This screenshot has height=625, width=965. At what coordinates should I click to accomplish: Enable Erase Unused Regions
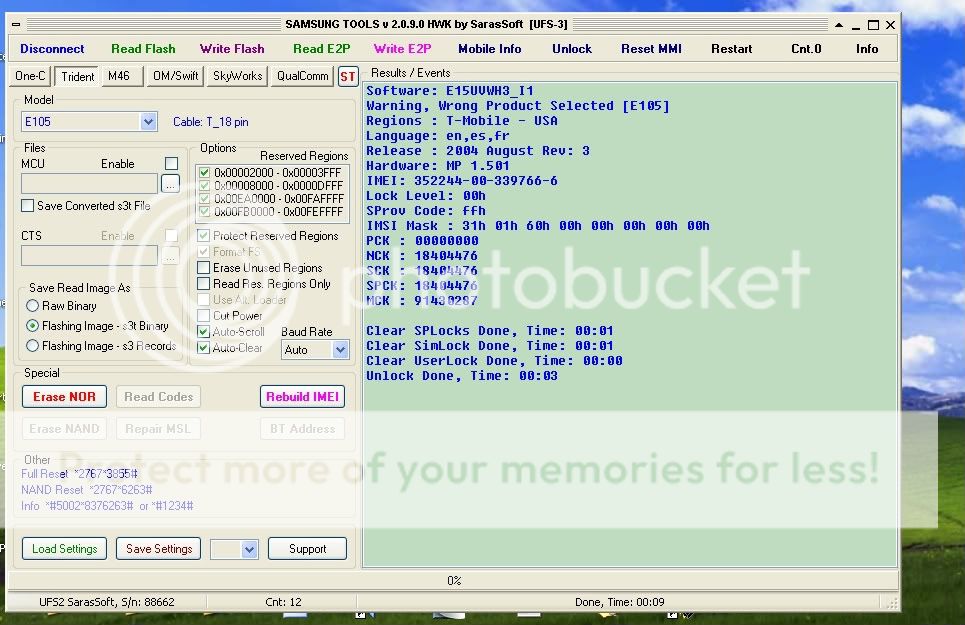[x=203, y=268]
